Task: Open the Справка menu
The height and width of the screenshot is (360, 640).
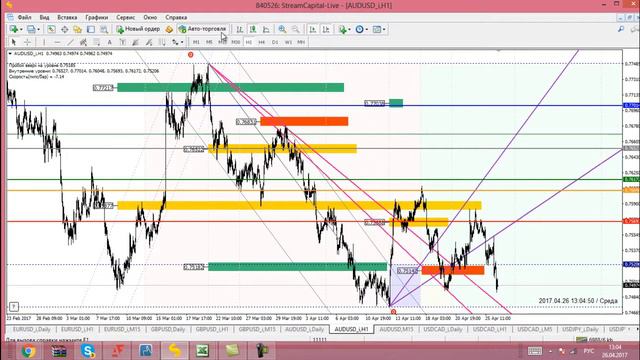Action: 176,18
